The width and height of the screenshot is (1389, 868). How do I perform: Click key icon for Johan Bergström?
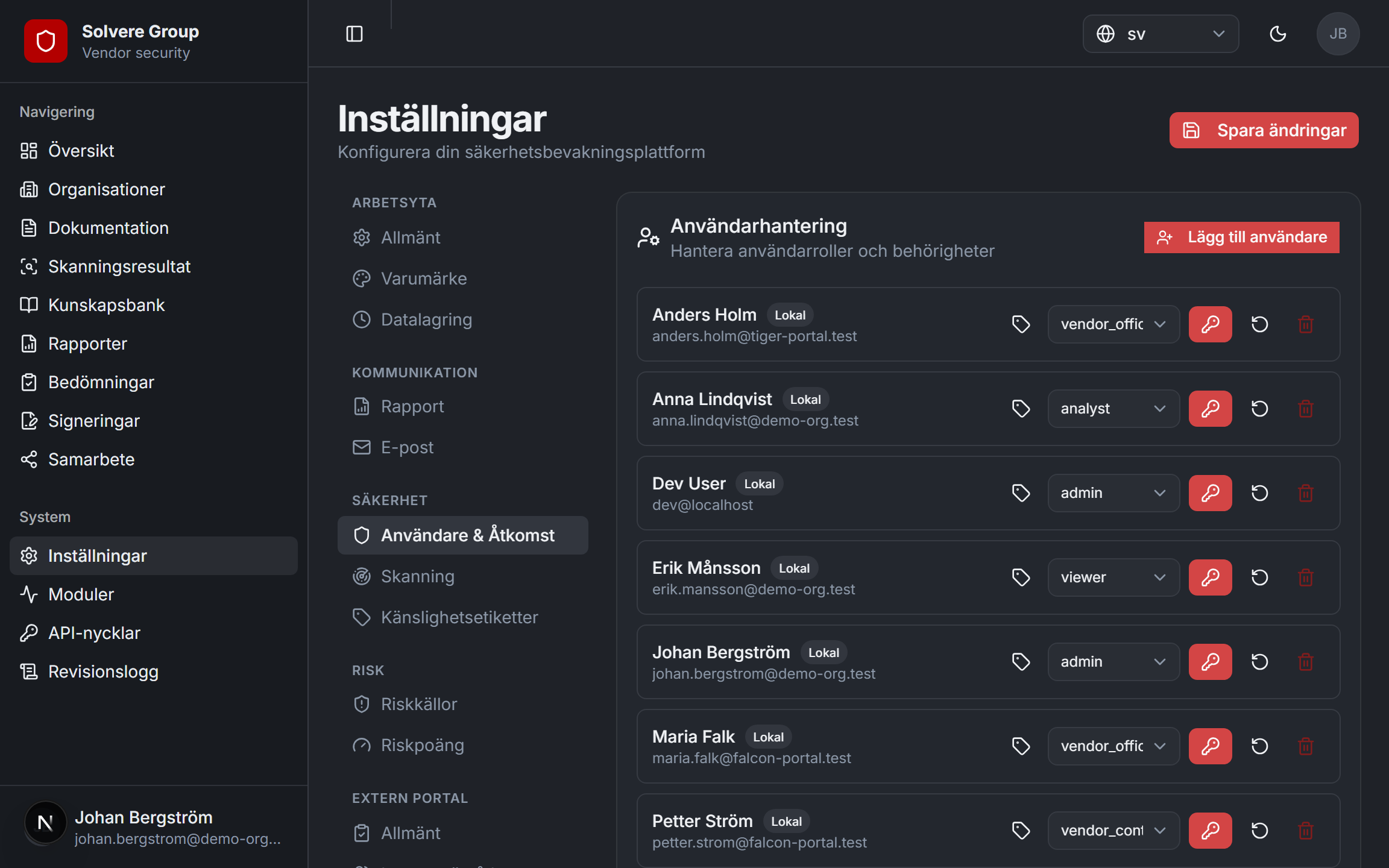[1210, 662]
